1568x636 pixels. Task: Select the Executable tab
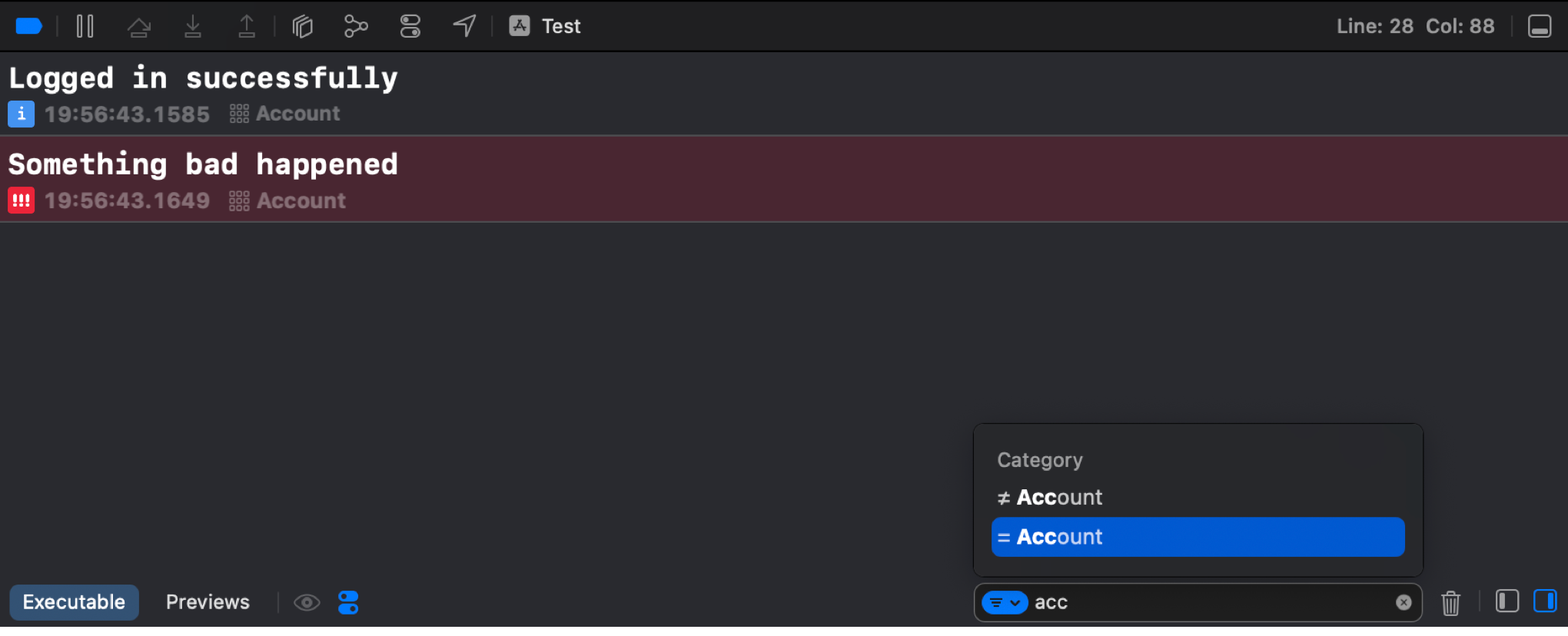(x=74, y=602)
